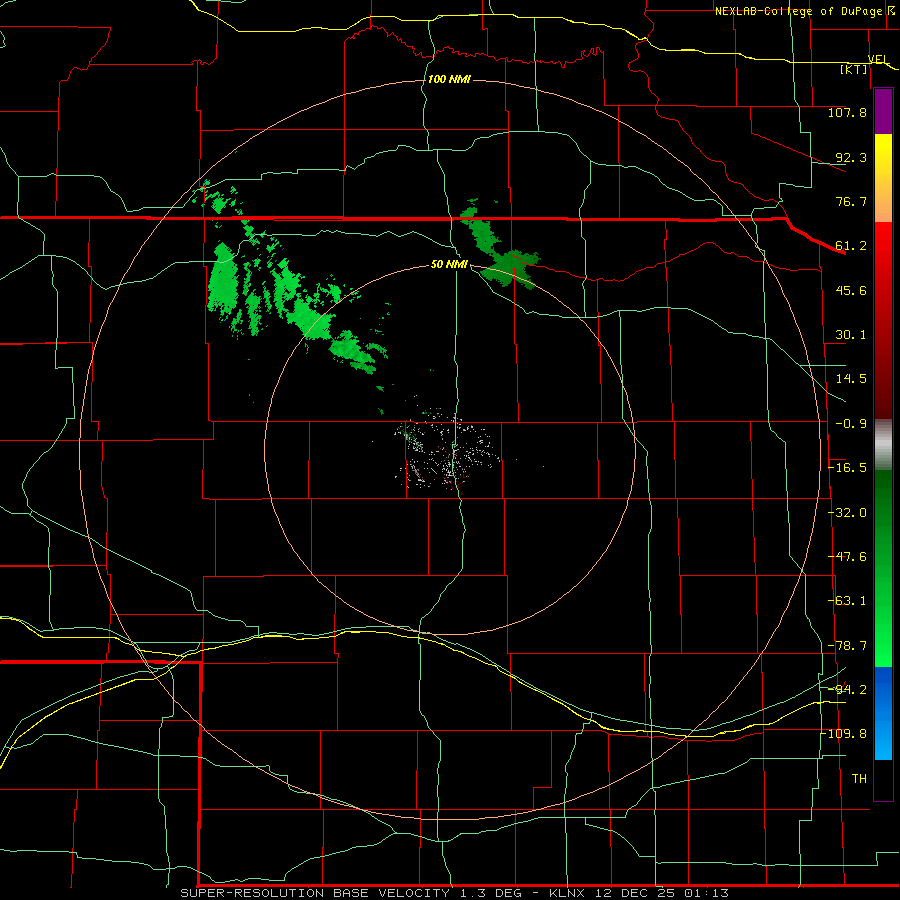
Task: Select the 30.1 legend value
Action: (851, 335)
